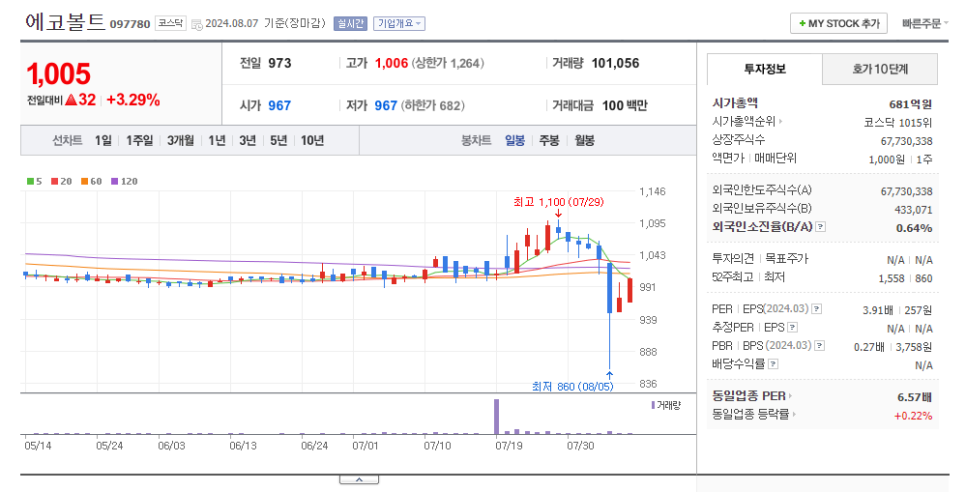
Task: Click PER value 3.91배
Action: tap(877, 310)
